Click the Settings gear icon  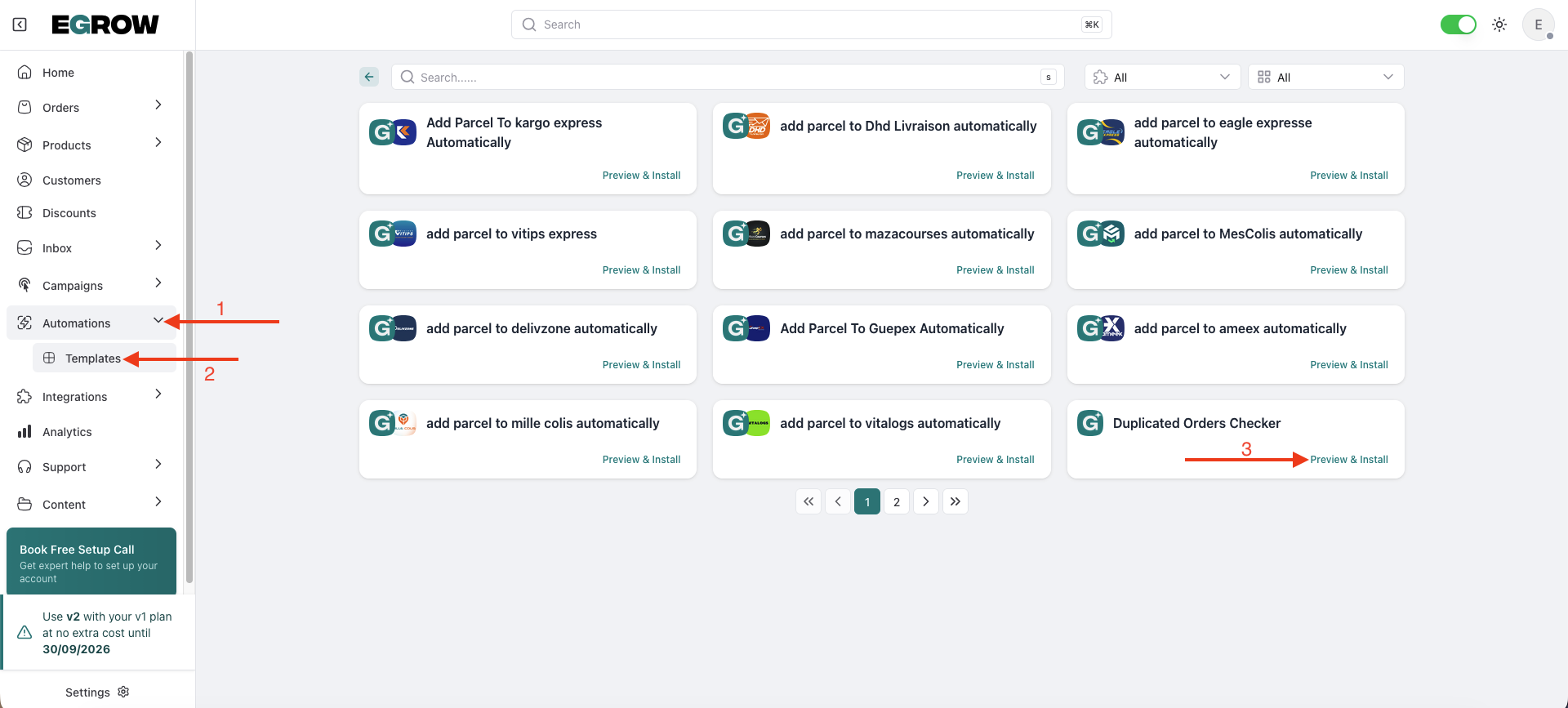[x=123, y=692]
